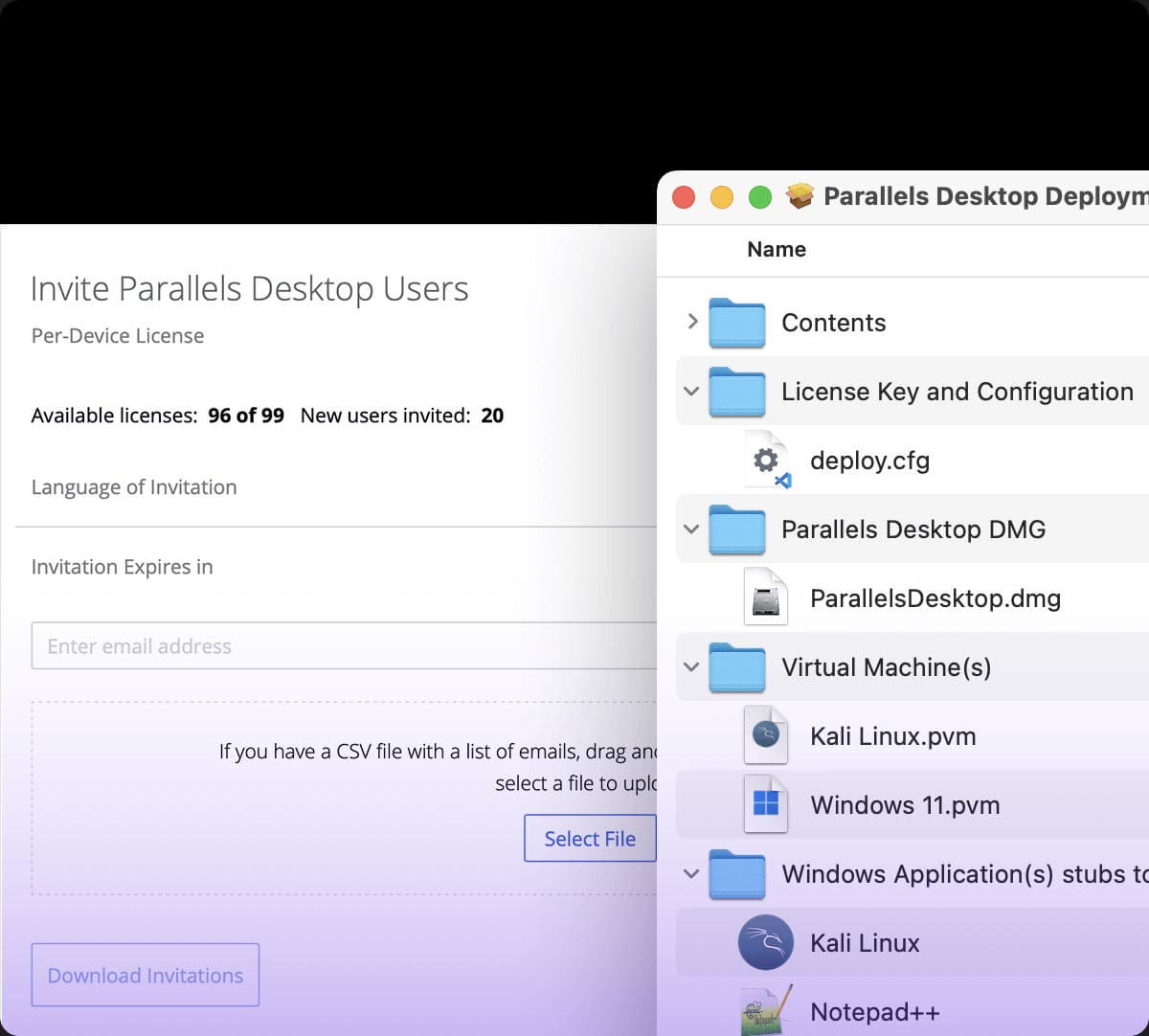
Task: Click the Kali Linux application stub icon
Action: click(x=765, y=942)
